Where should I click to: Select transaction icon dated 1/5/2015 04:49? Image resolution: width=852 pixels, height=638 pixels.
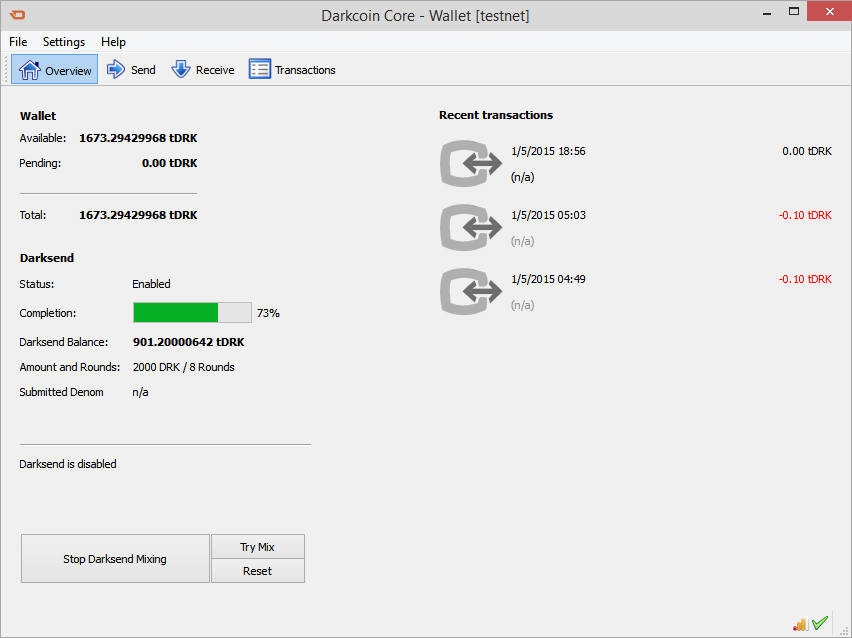[471, 292]
